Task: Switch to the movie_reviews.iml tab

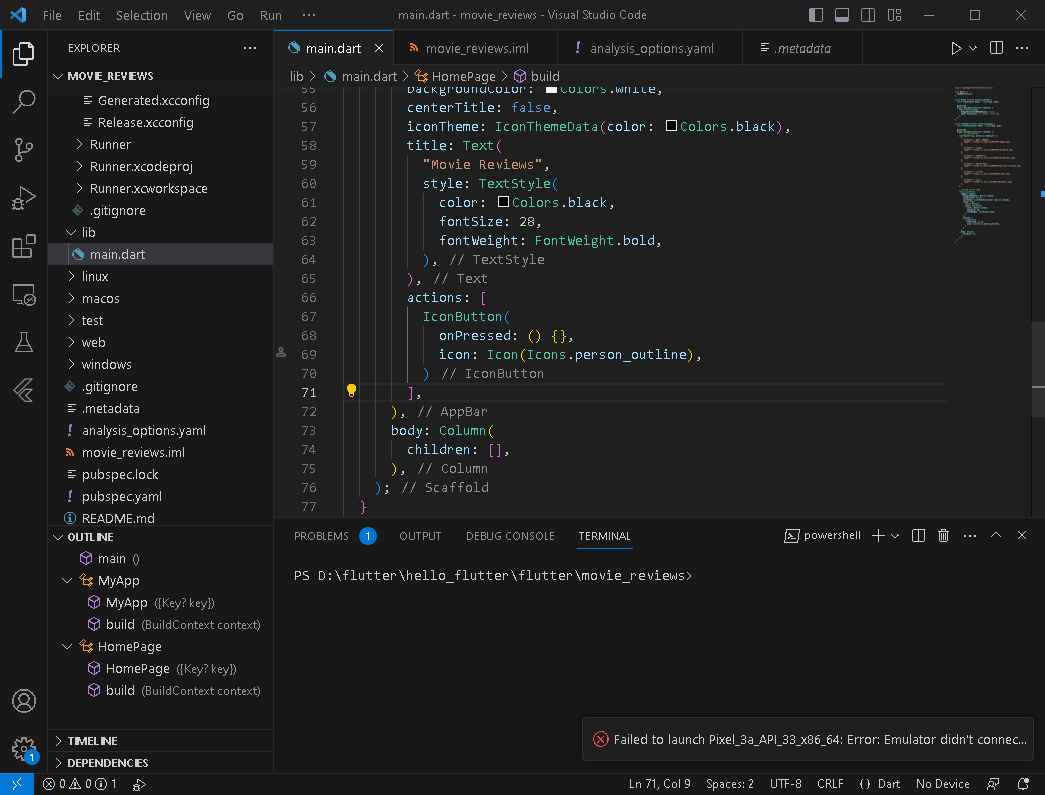Action: pyautogui.click(x=476, y=48)
